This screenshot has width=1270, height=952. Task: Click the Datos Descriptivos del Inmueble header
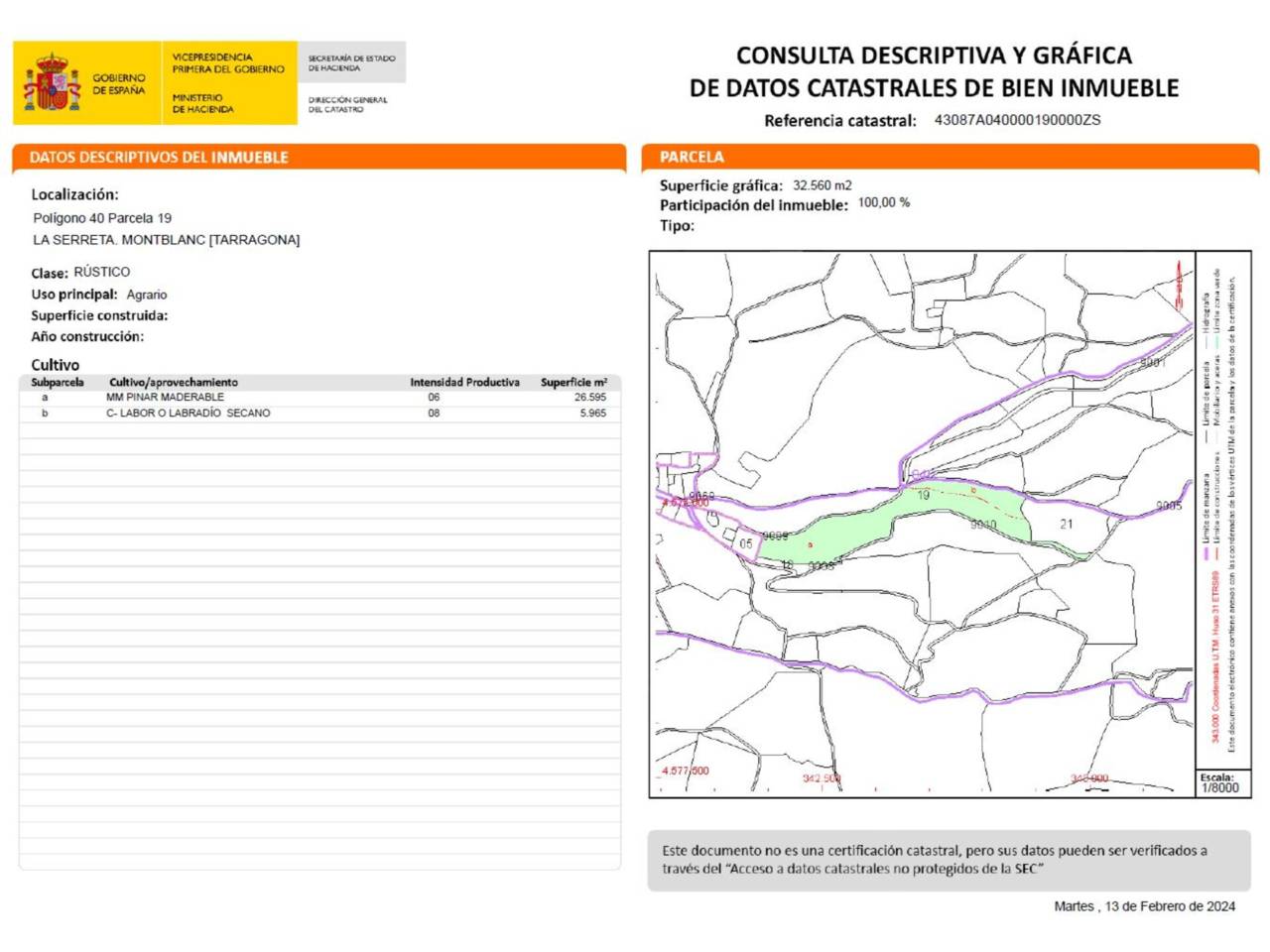pos(159,158)
